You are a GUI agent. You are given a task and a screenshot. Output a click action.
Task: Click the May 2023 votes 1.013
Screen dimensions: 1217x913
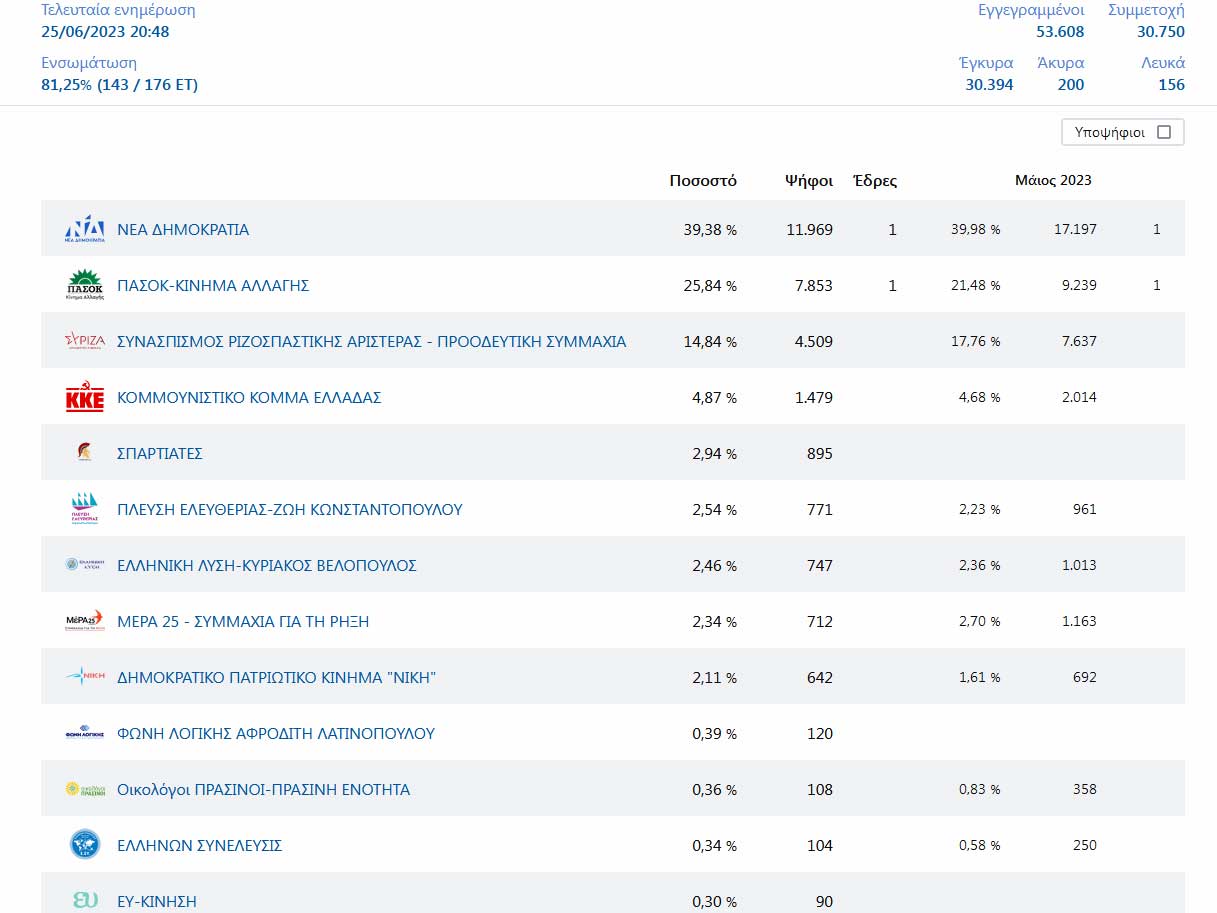coord(1079,565)
